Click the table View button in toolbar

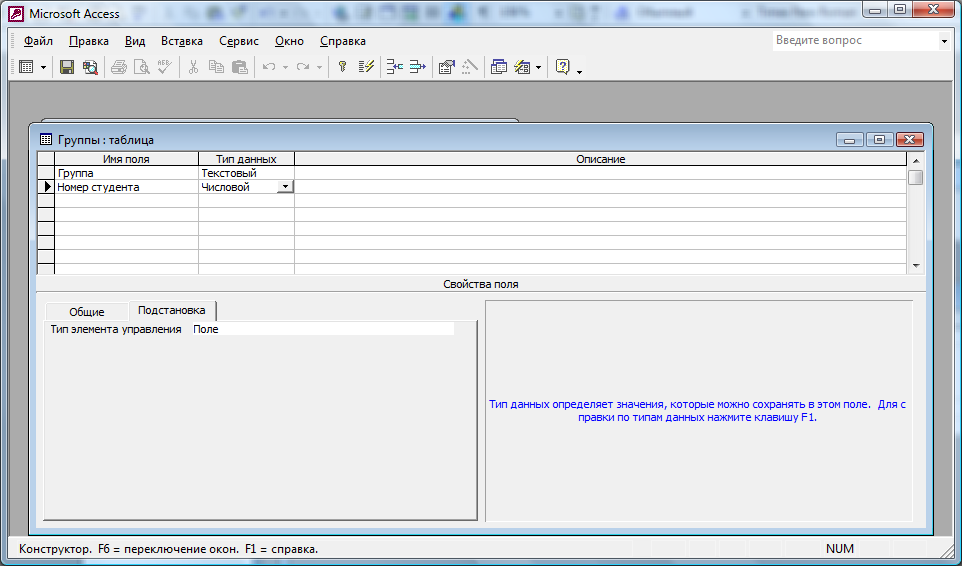[26, 67]
